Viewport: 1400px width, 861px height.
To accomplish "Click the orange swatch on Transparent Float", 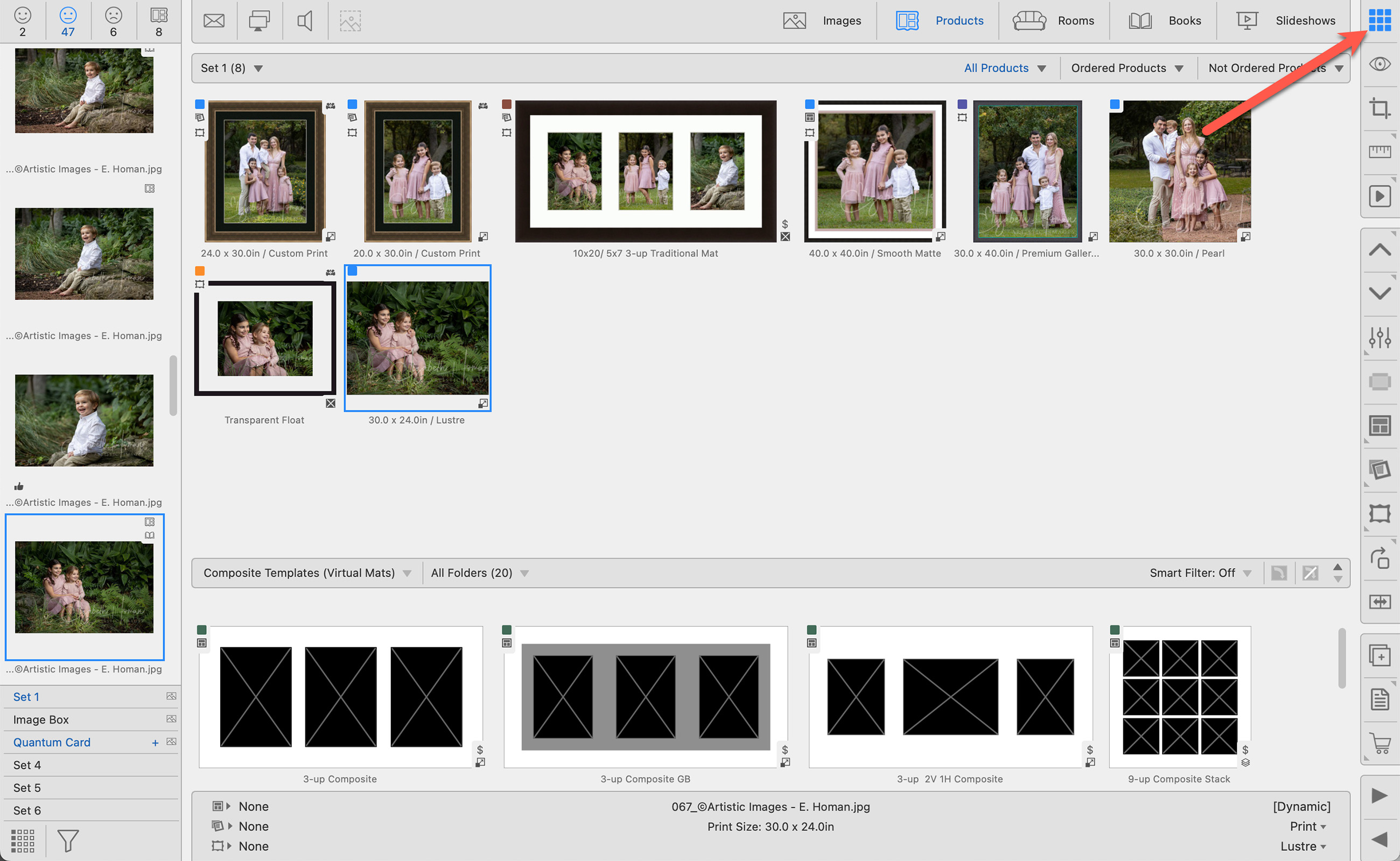I will (200, 271).
